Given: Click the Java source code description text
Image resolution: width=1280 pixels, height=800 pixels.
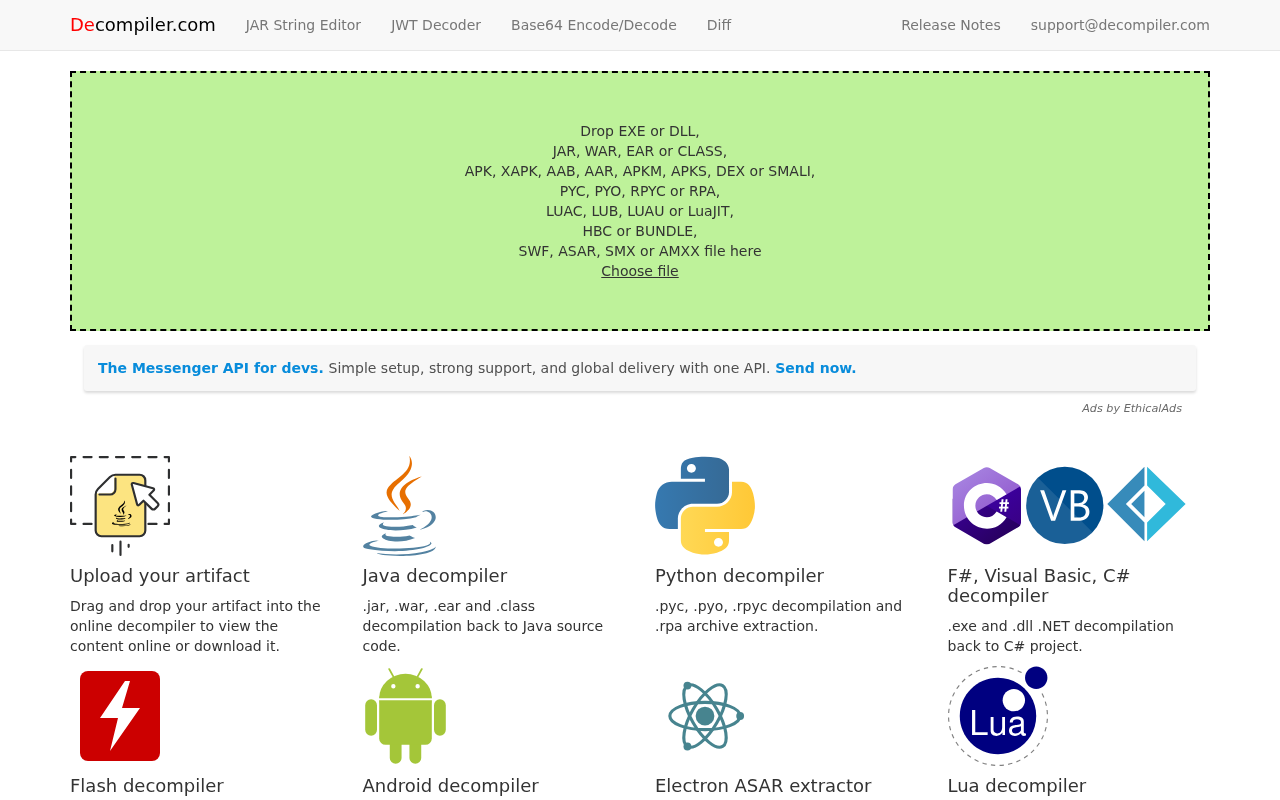Looking at the screenshot, I should [x=483, y=626].
